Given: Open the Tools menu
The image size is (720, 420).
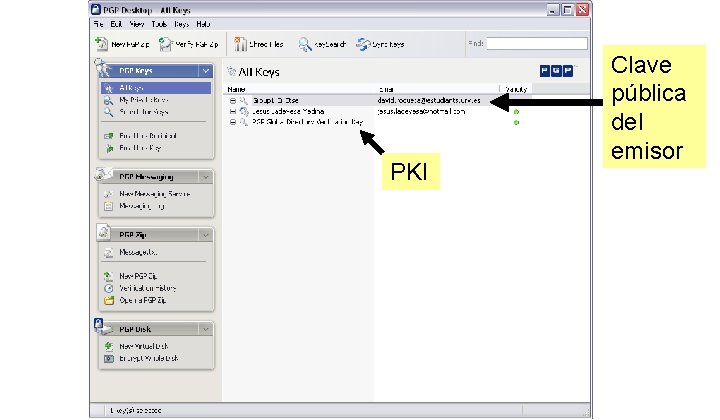Looking at the screenshot, I should click(159, 24).
